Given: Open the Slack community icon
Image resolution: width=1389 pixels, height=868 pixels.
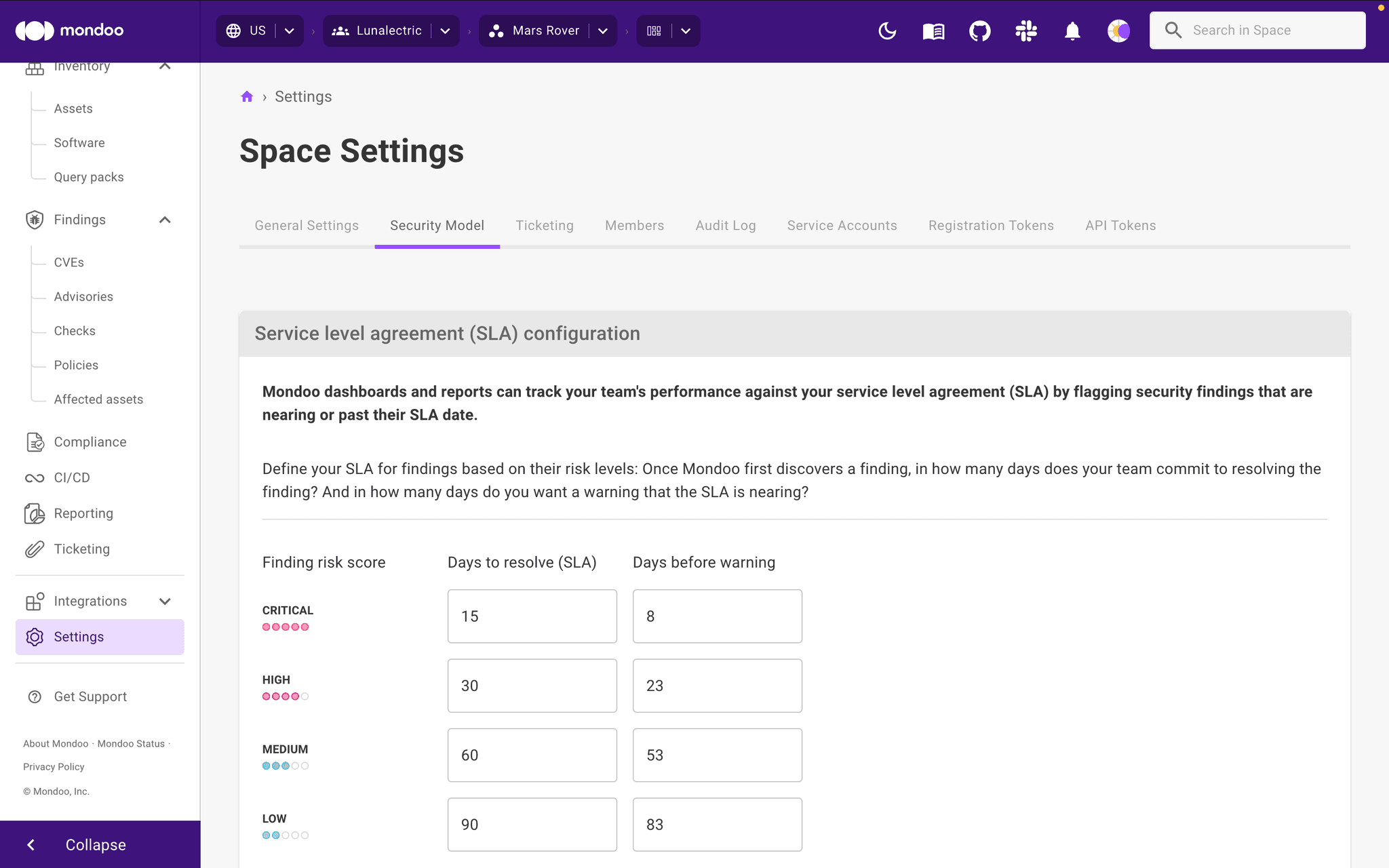Looking at the screenshot, I should pyautogui.click(x=1025, y=31).
